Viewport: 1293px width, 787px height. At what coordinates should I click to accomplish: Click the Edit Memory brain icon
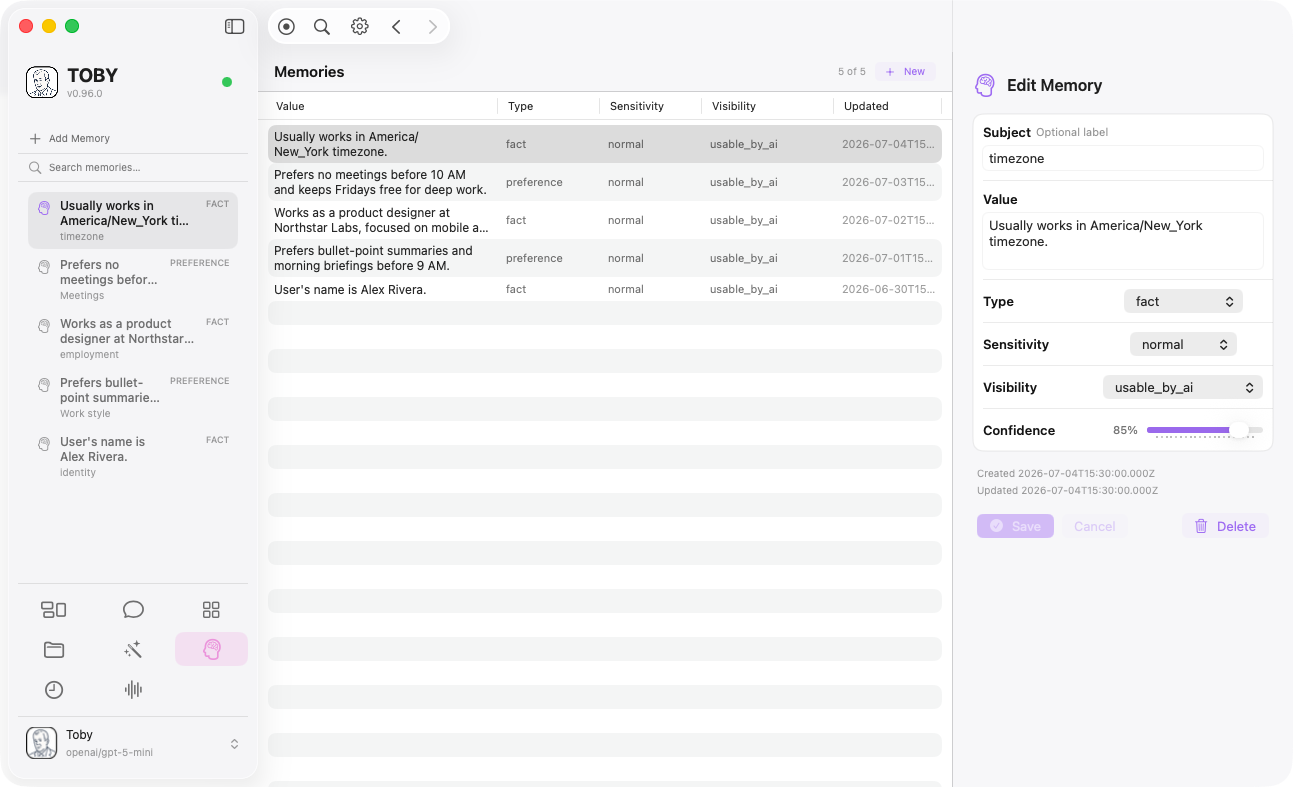click(985, 85)
